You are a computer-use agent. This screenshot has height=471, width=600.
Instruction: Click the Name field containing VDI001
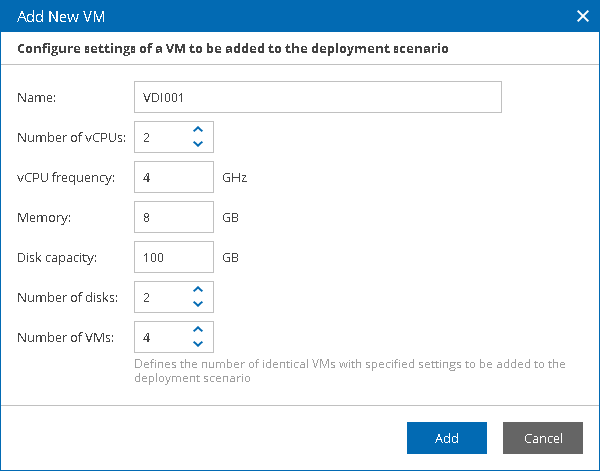tap(317, 98)
